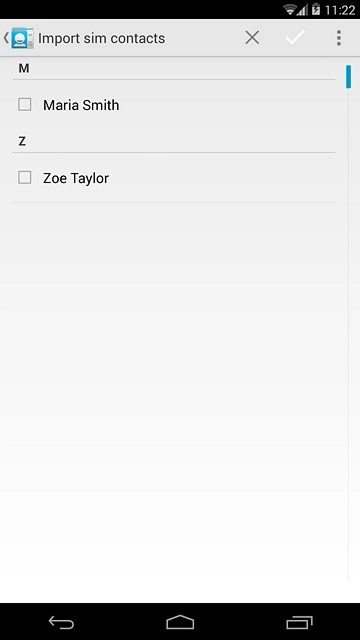Go back using the header chevron
The width and height of the screenshot is (360, 640).
pyautogui.click(x=6, y=38)
